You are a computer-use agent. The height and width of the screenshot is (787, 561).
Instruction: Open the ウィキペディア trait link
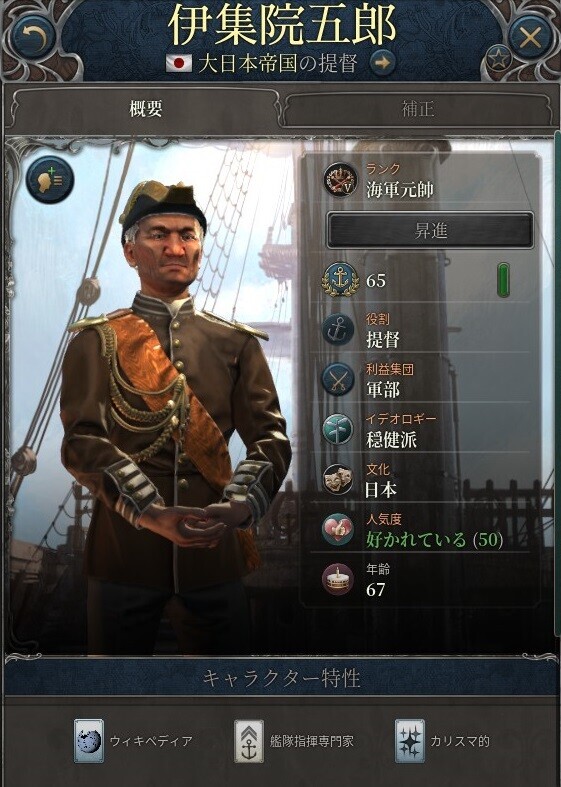click(151, 741)
